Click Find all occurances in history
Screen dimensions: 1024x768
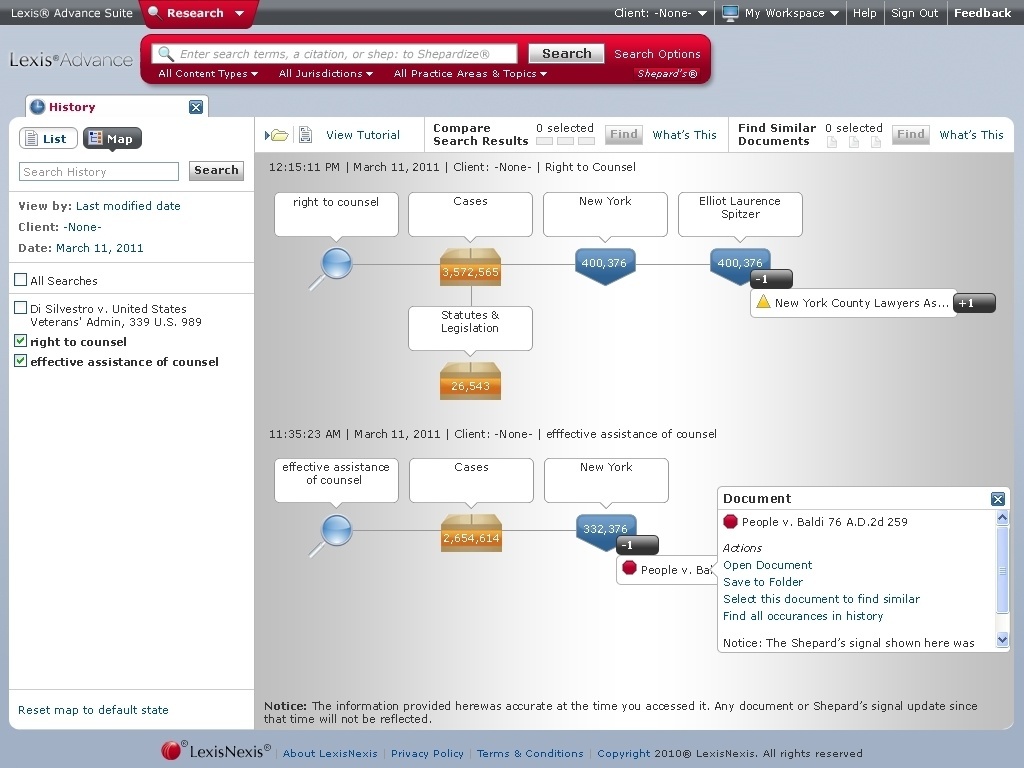pyautogui.click(x=803, y=616)
